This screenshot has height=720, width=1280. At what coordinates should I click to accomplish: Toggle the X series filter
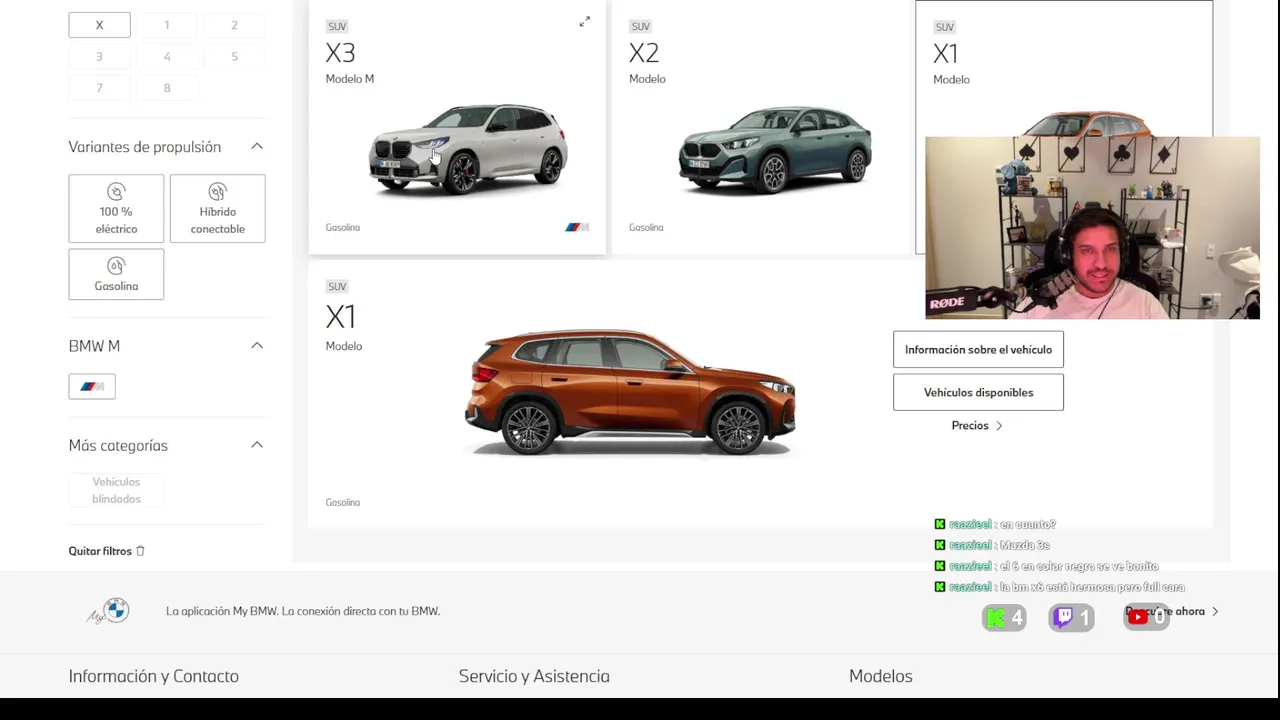pyautogui.click(x=99, y=25)
